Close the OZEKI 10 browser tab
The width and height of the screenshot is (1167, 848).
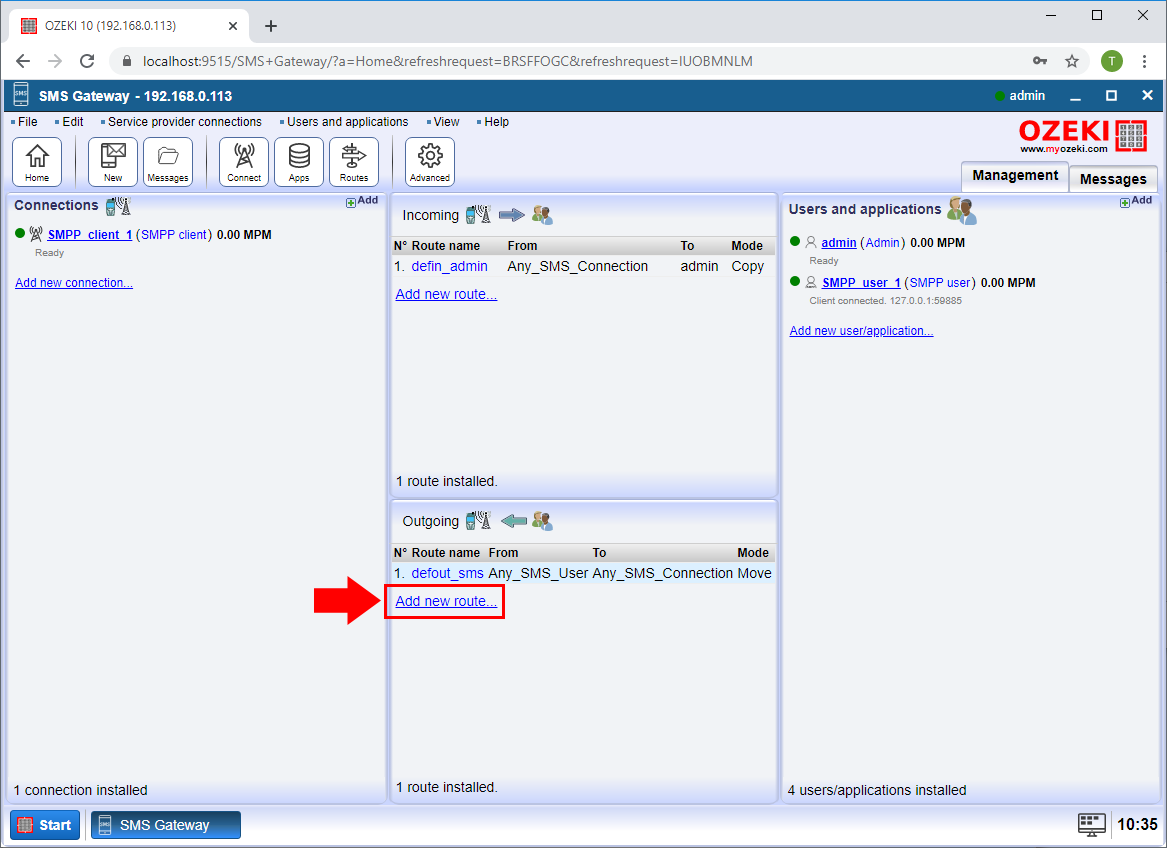point(233,26)
